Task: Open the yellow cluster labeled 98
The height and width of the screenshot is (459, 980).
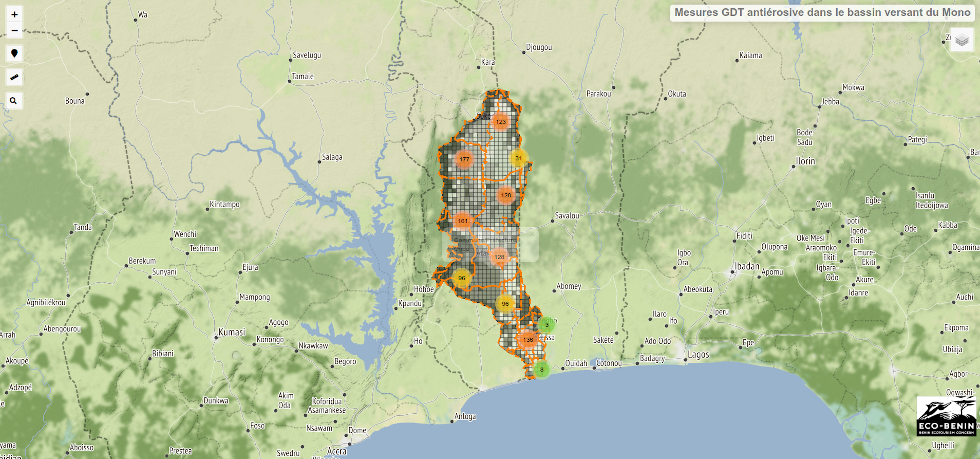Action: tap(505, 304)
